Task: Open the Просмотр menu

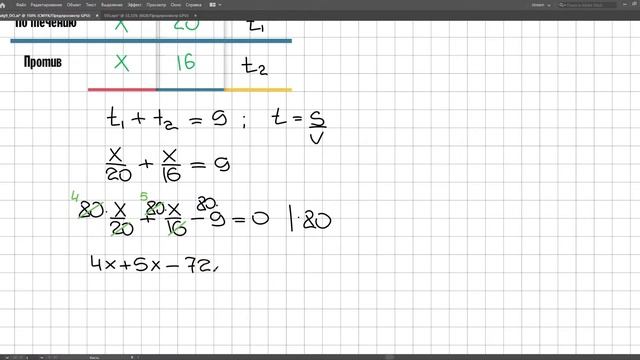Action: tap(156, 5)
